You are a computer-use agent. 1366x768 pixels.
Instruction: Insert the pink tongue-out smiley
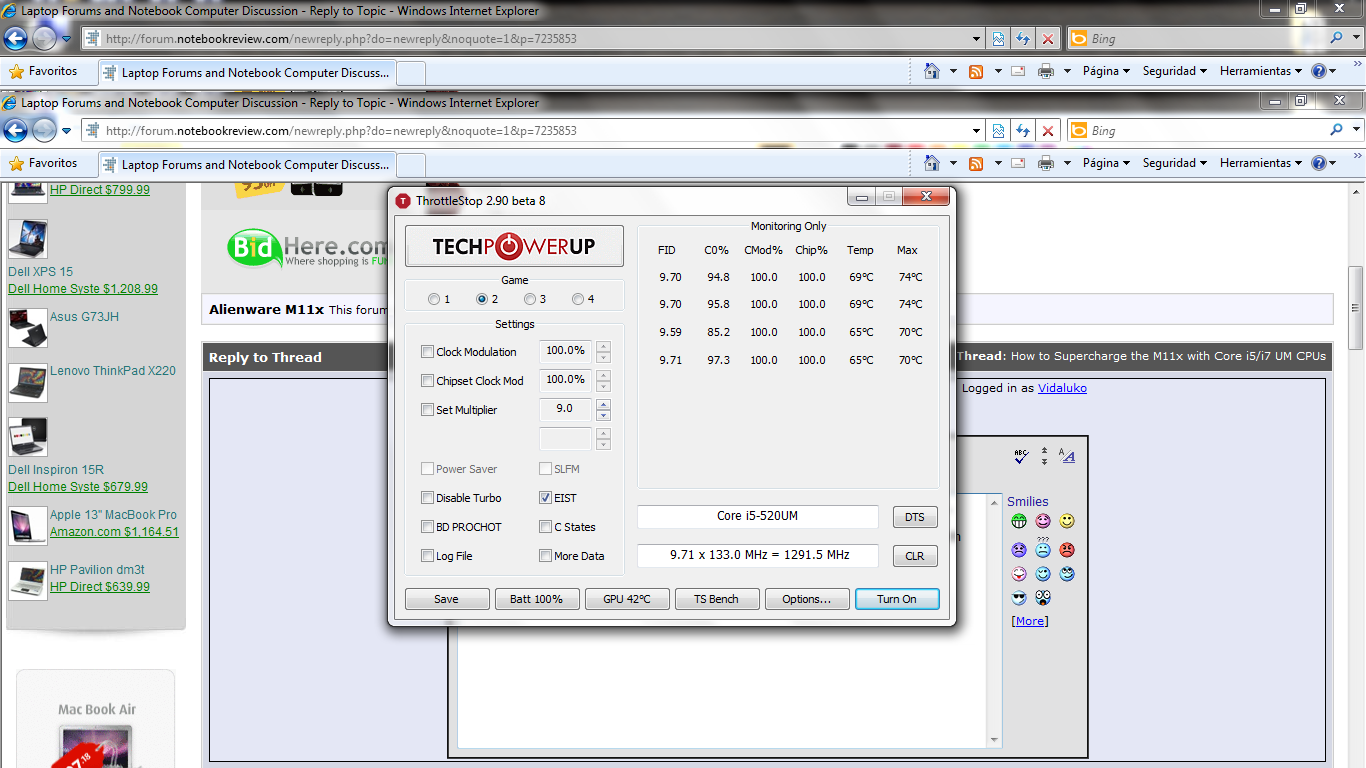pos(1019,574)
